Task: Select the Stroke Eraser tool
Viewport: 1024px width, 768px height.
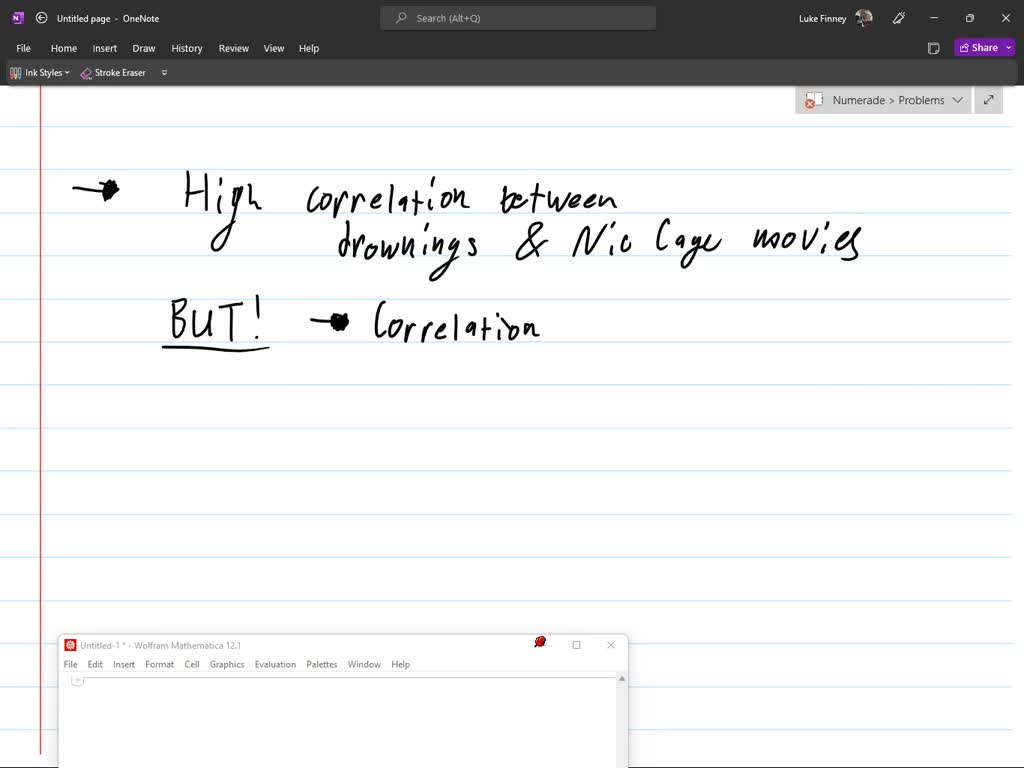Action: pyautogui.click(x=113, y=73)
